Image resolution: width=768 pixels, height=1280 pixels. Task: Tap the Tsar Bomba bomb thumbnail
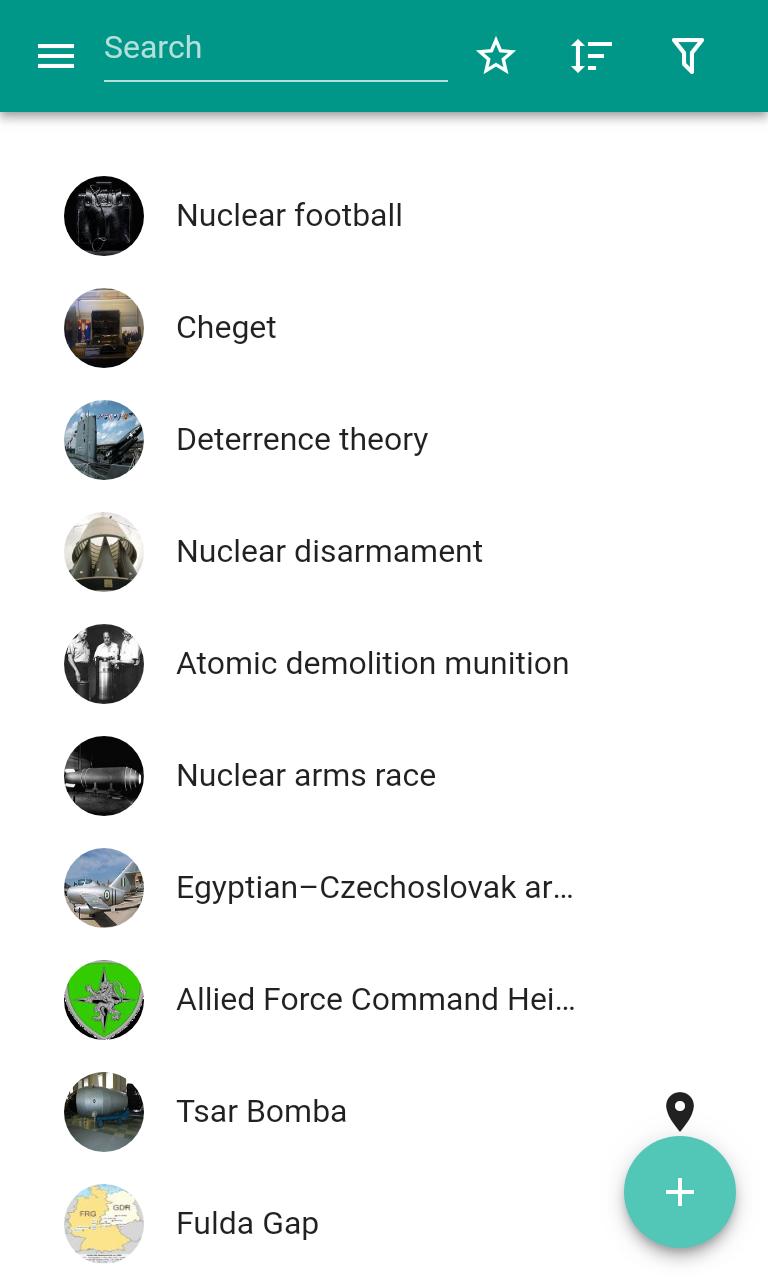pos(104,1112)
